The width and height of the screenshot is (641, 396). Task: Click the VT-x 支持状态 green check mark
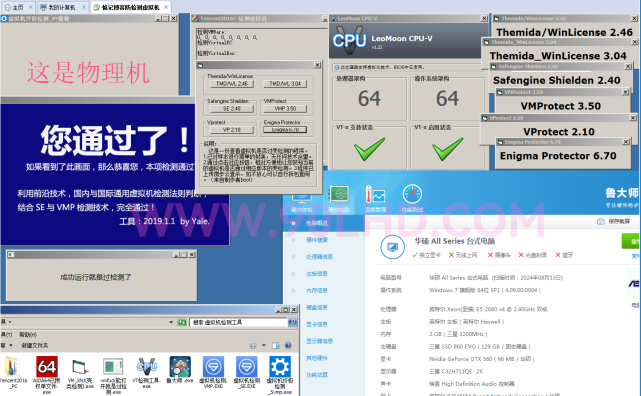click(x=370, y=149)
